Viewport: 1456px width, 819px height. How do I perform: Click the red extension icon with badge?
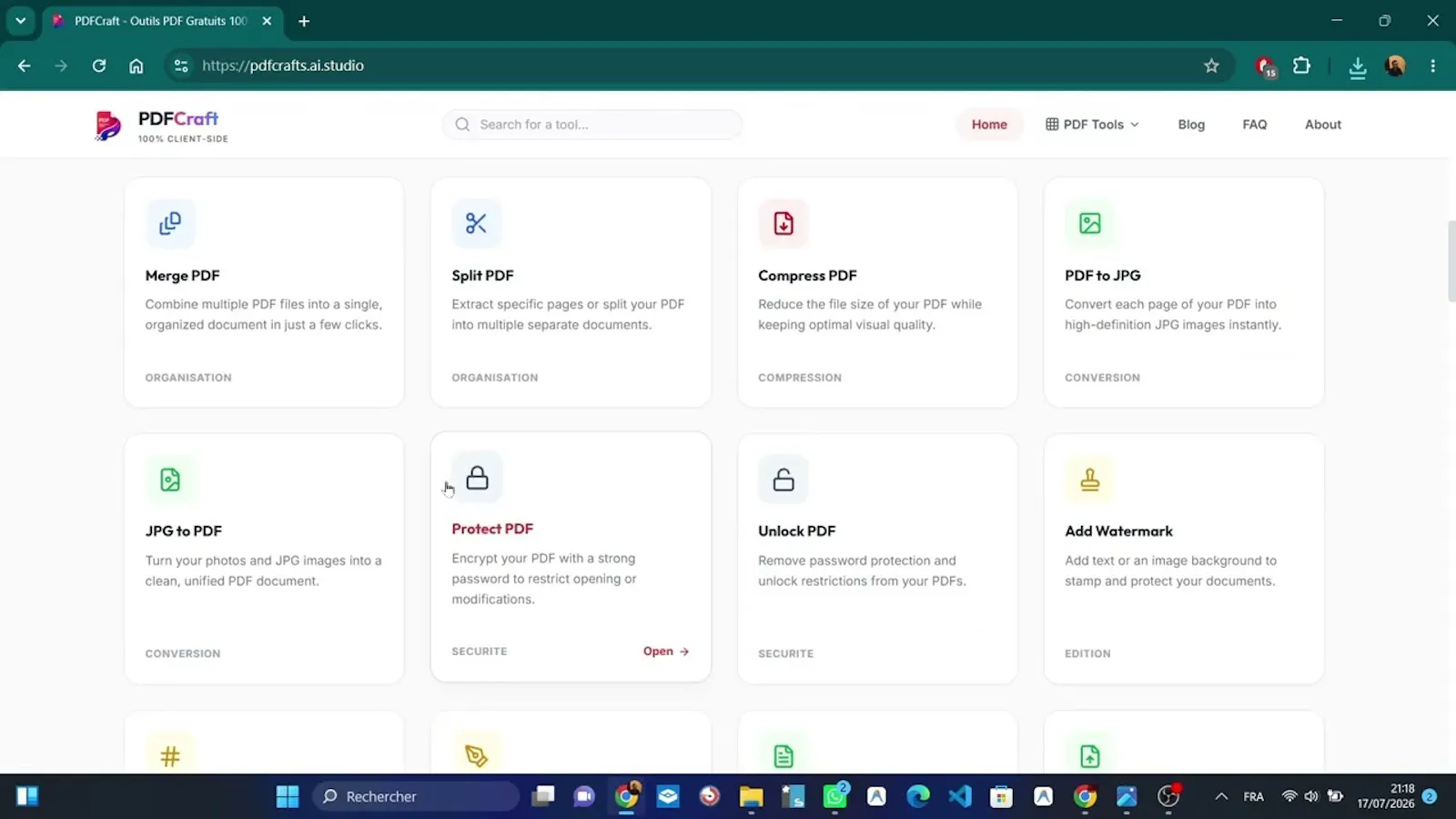coord(1265,66)
